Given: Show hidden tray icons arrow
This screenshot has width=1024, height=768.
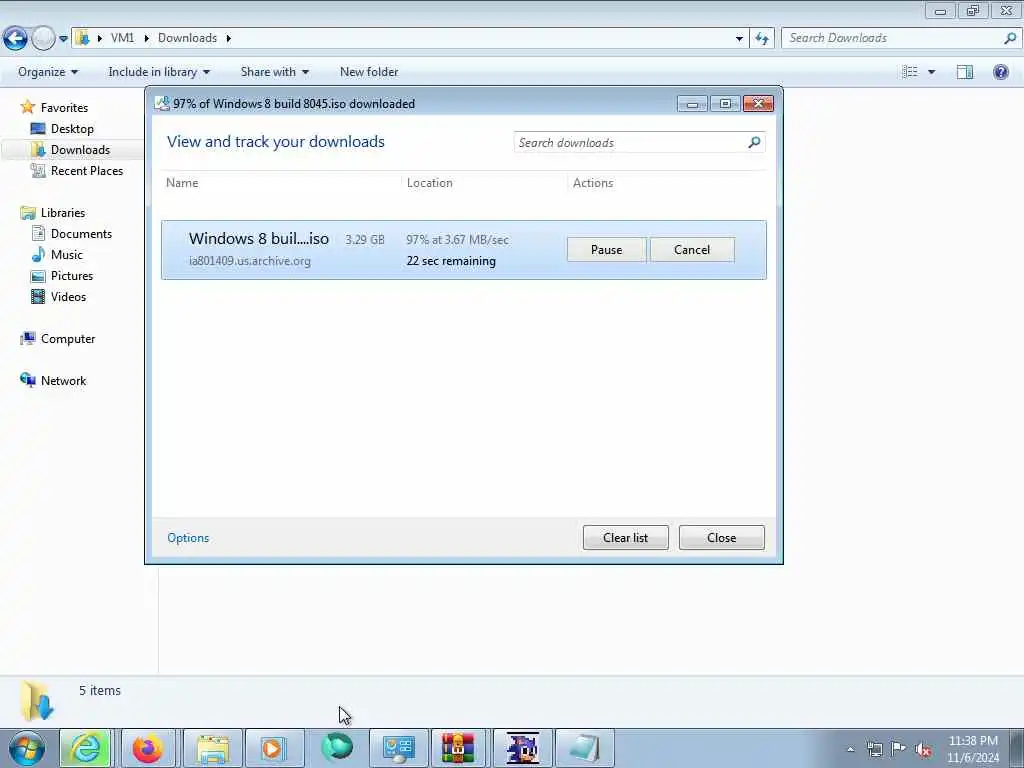Looking at the screenshot, I should point(850,750).
